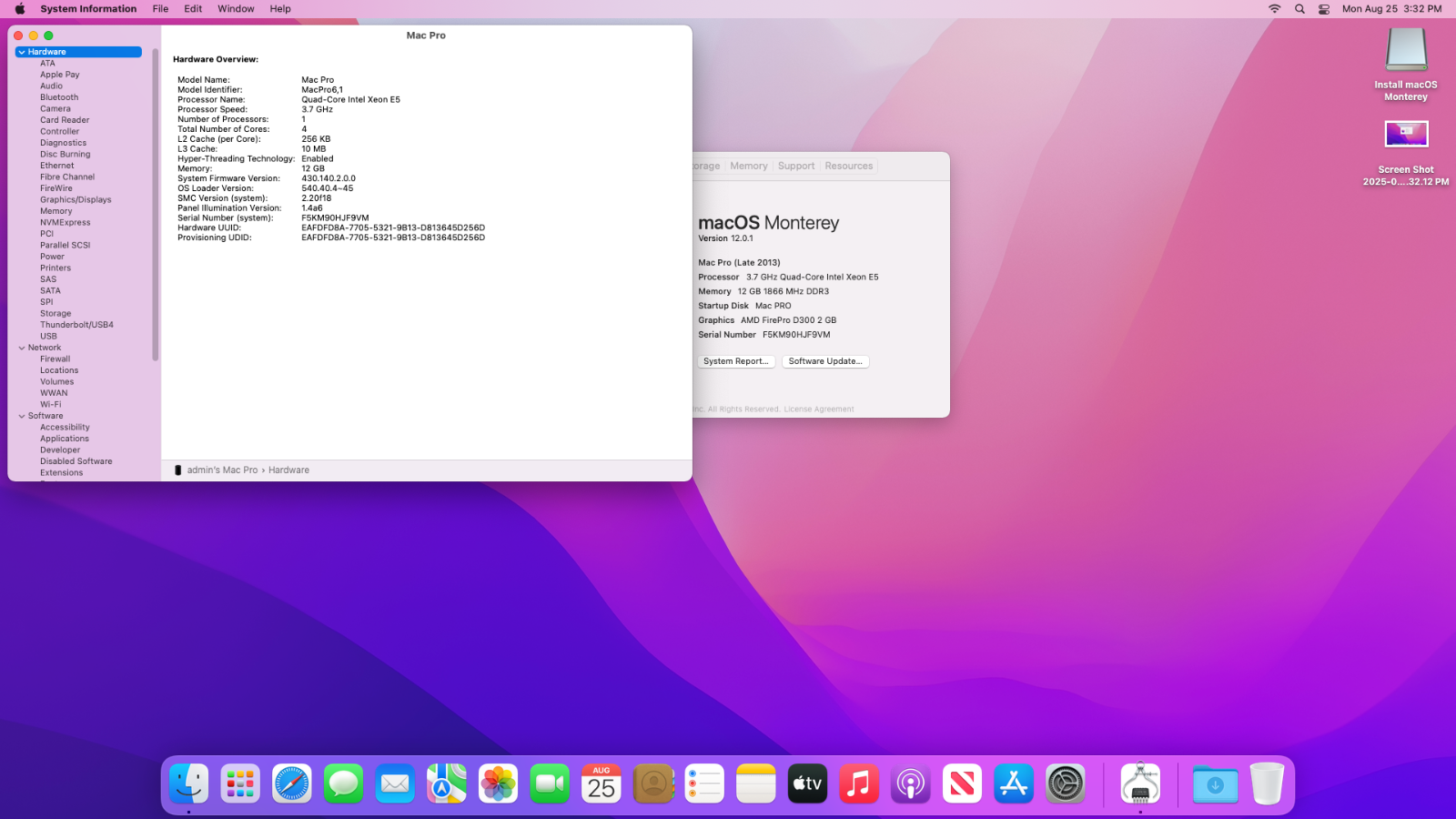Image resolution: width=1456 pixels, height=819 pixels.
Task: Open License Agreement link
Action: coord(819,409)
